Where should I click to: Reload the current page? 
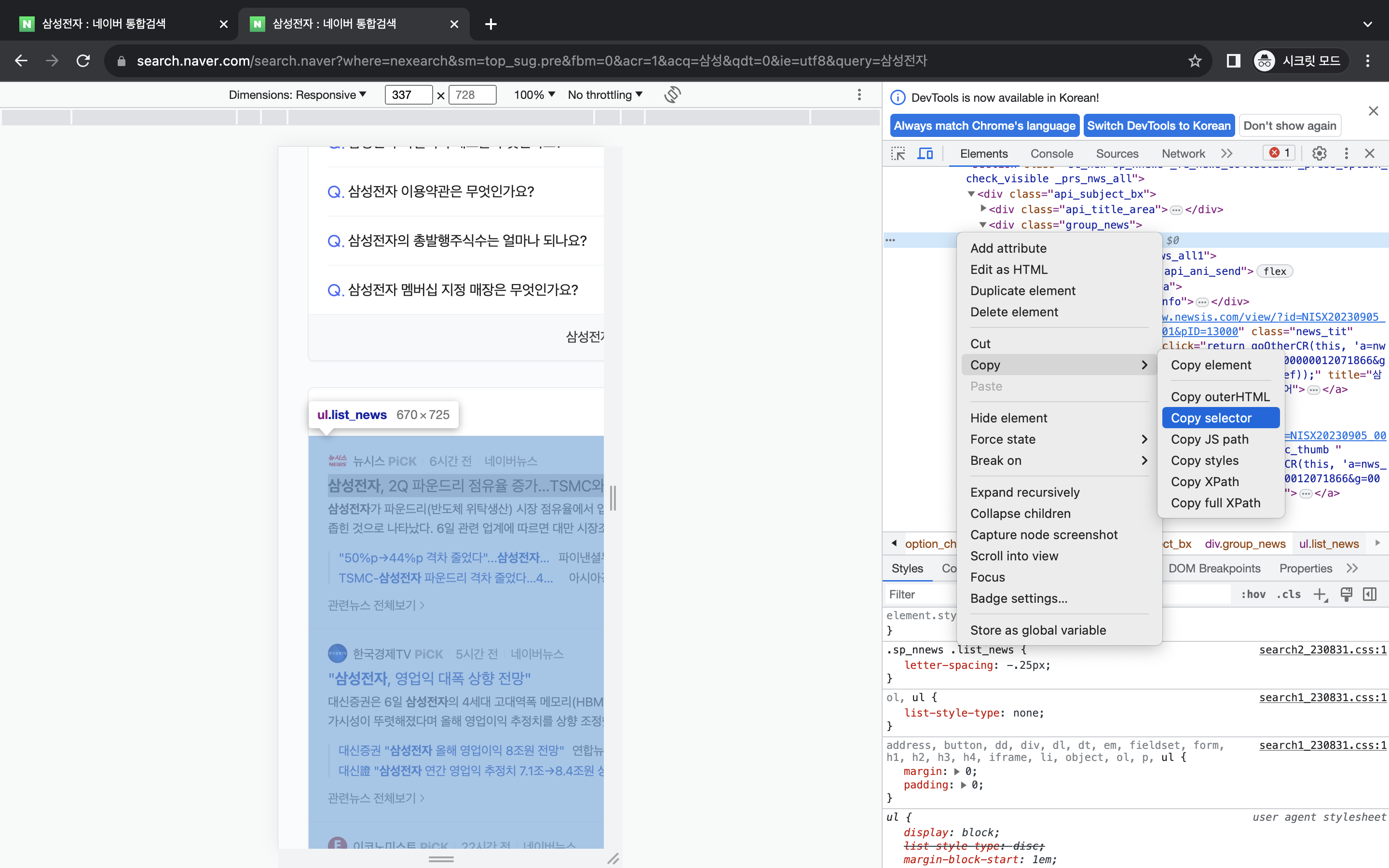pyautogui.click(x=83, y=61)
